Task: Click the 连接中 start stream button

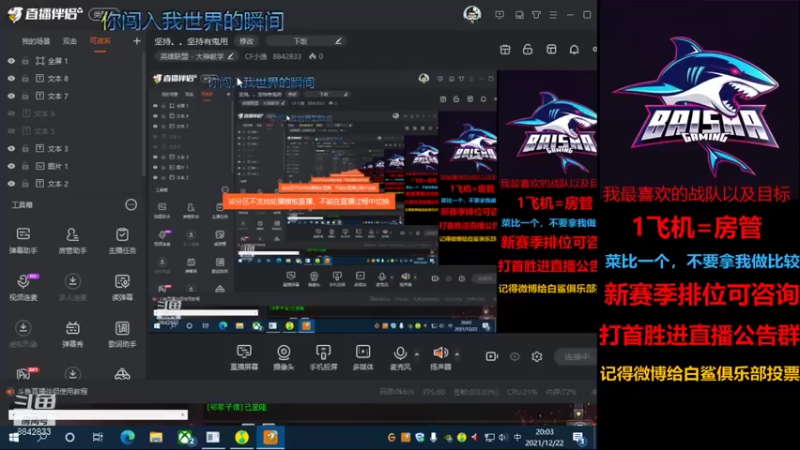Action: point(576,356)
